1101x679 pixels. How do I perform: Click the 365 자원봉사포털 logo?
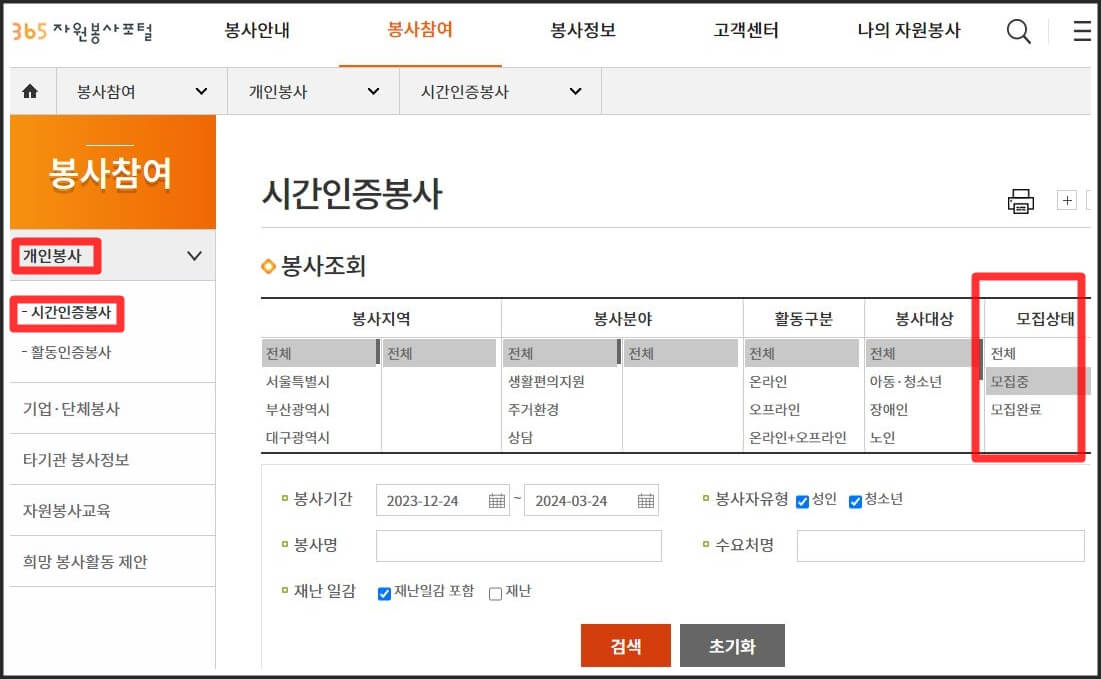79,31
